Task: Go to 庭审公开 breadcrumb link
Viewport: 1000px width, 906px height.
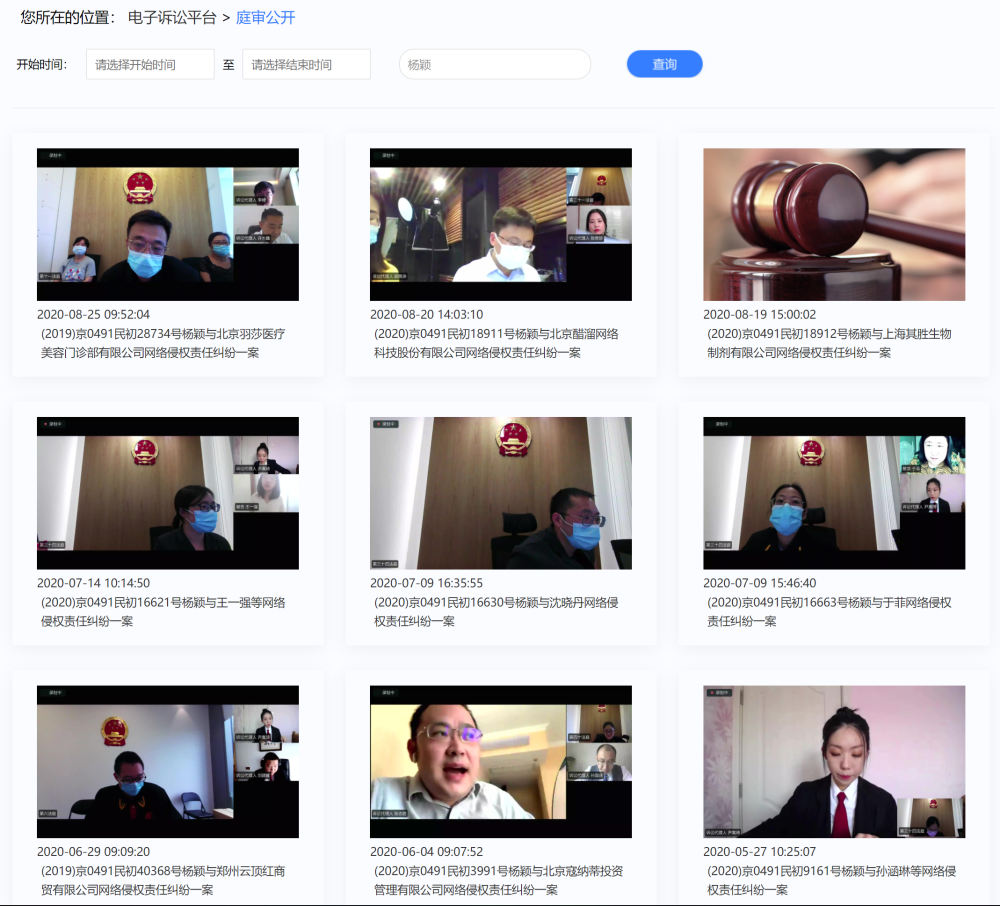Action: click(x=265, y=17)
